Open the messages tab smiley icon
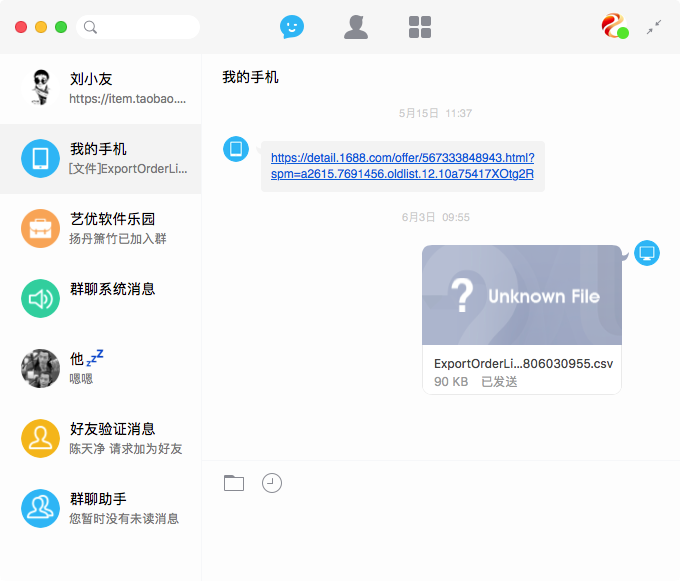 click(x=292, y=27)
